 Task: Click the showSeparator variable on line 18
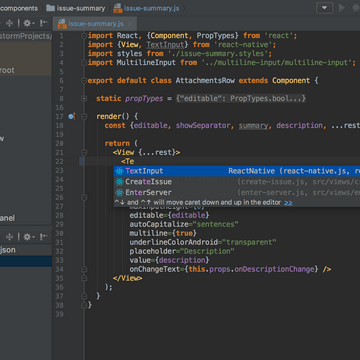click(x=203, y=126)
